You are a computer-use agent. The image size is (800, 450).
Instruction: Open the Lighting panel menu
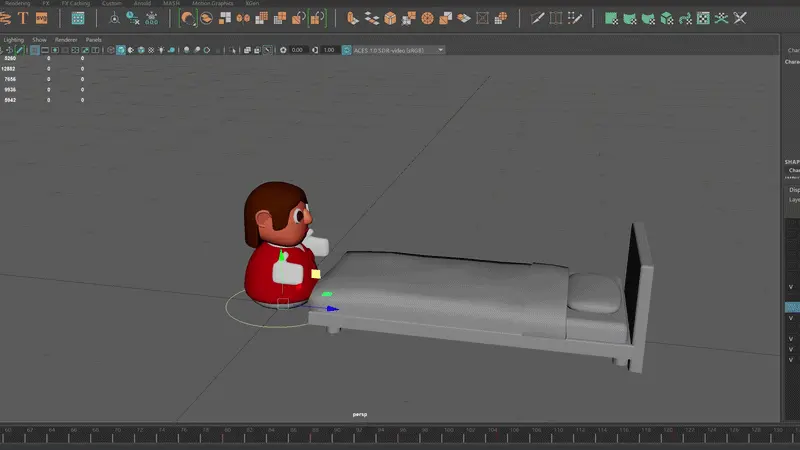click(x=13, y=40)
